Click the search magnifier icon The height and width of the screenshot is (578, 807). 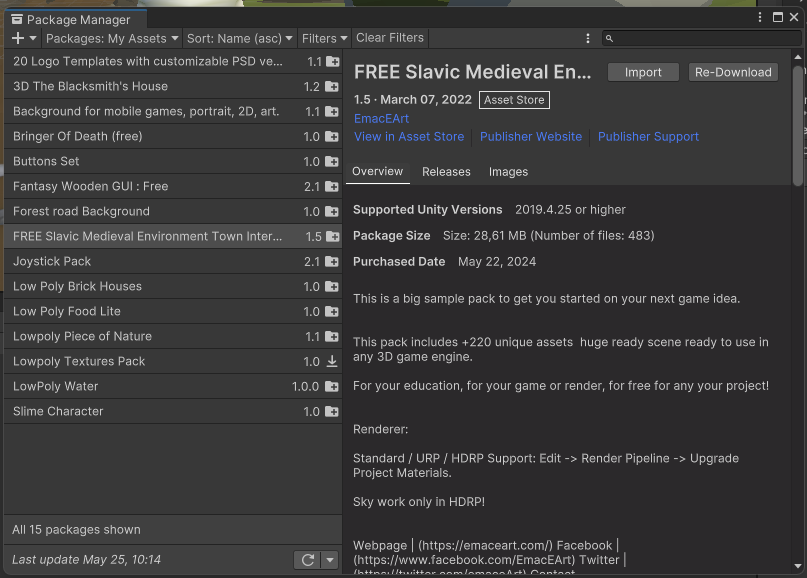(x=609, y=39)
